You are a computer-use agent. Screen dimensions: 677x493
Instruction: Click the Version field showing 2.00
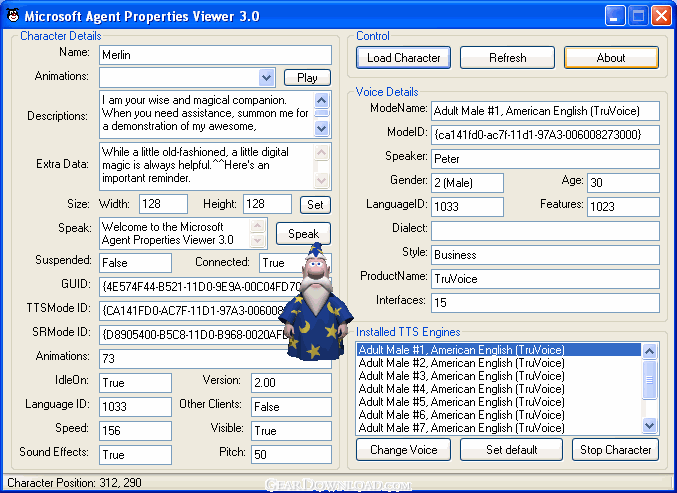(291, 383)
